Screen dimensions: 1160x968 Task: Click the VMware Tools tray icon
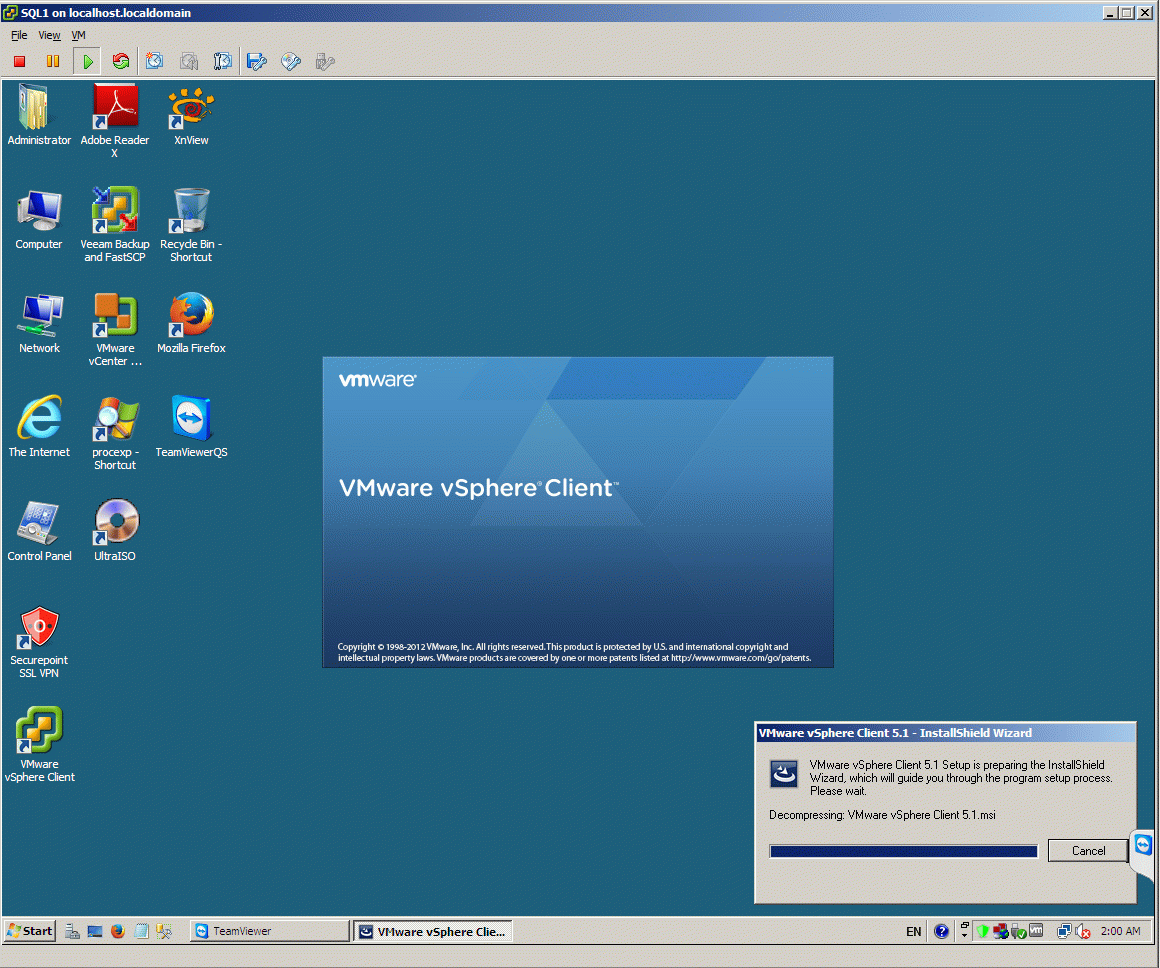tap(1036, 931)
